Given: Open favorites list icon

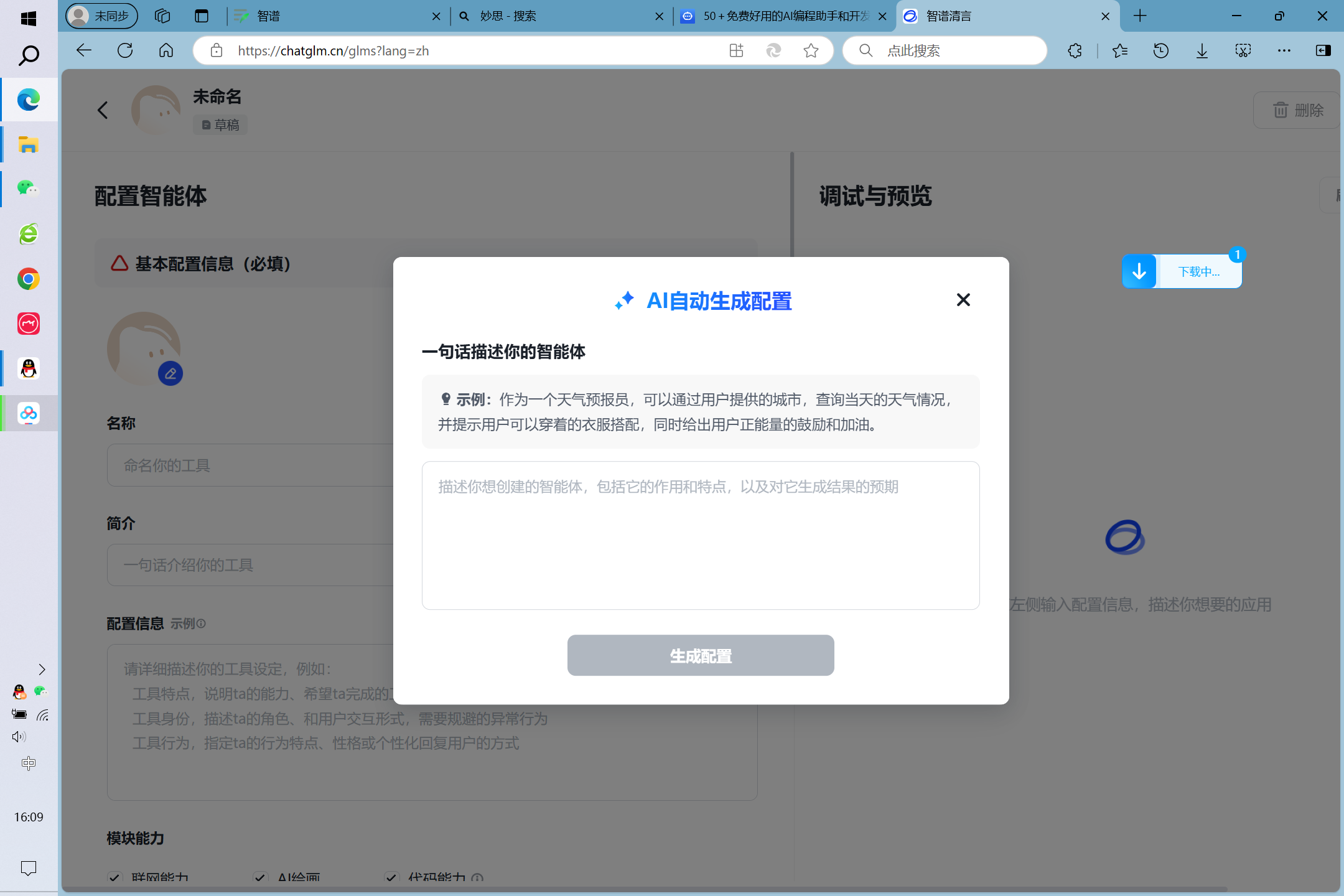Looking at the screenshot, I should 1120,50.
